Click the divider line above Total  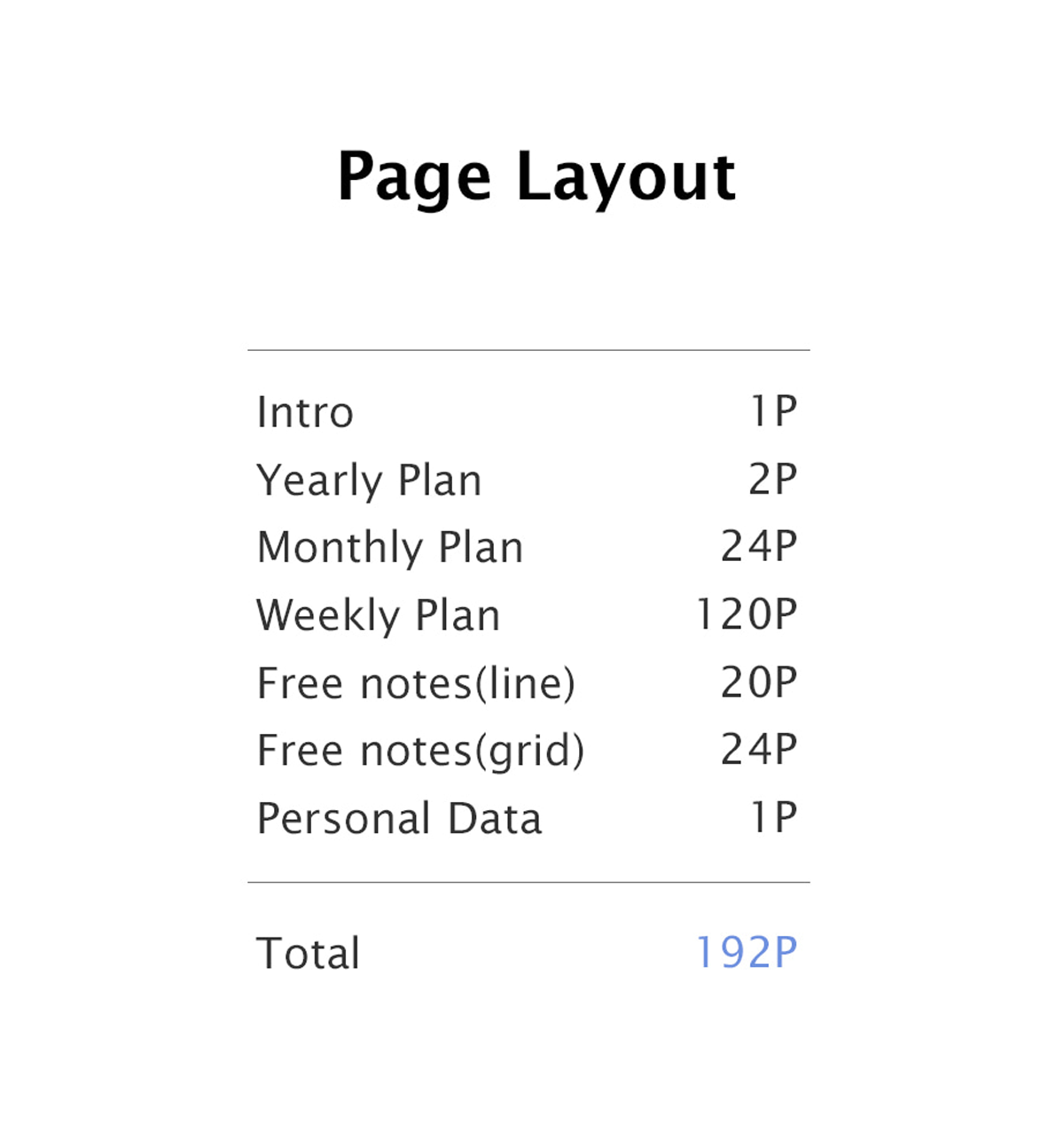point(528,882)
